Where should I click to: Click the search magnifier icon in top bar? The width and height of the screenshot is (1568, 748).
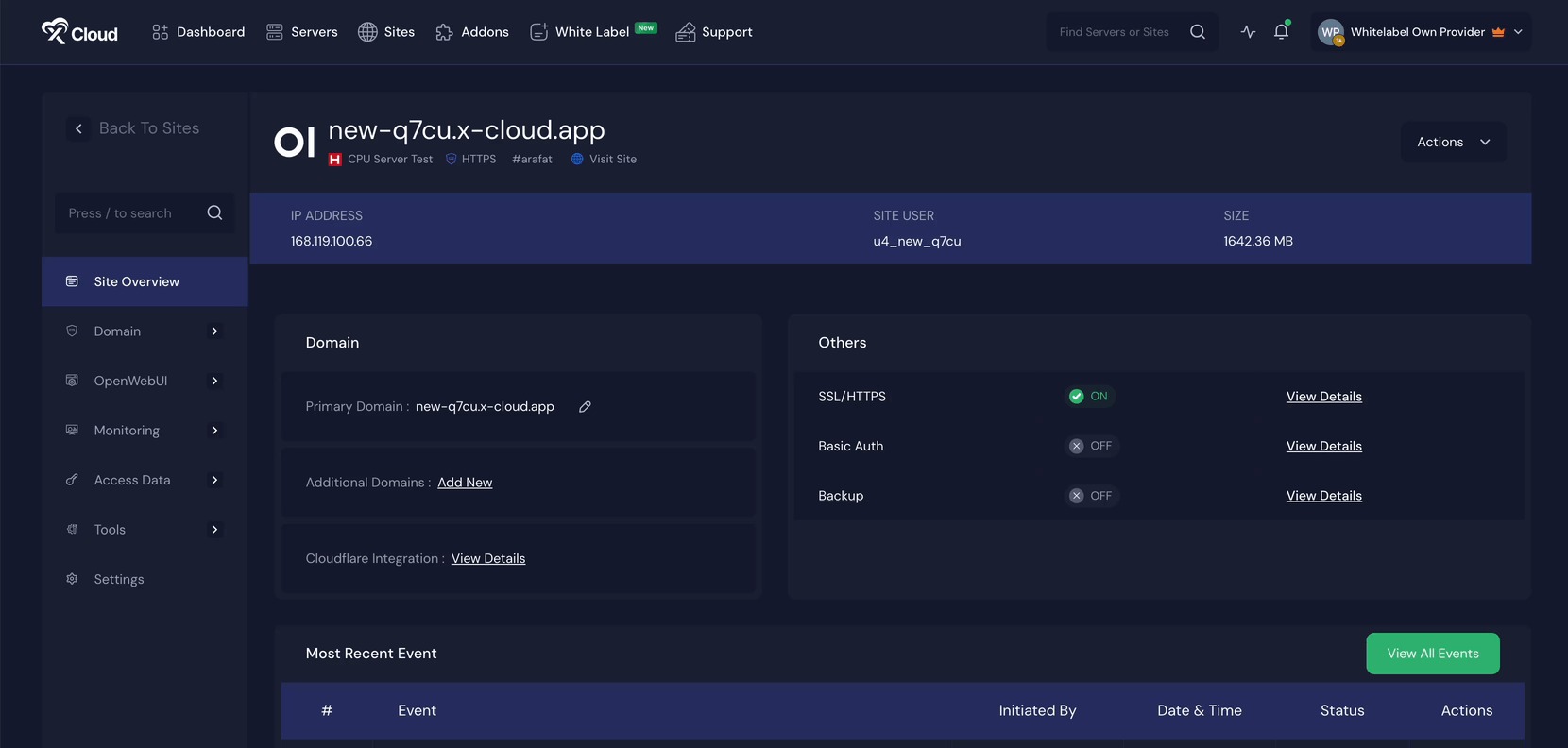coord(1198,32)
